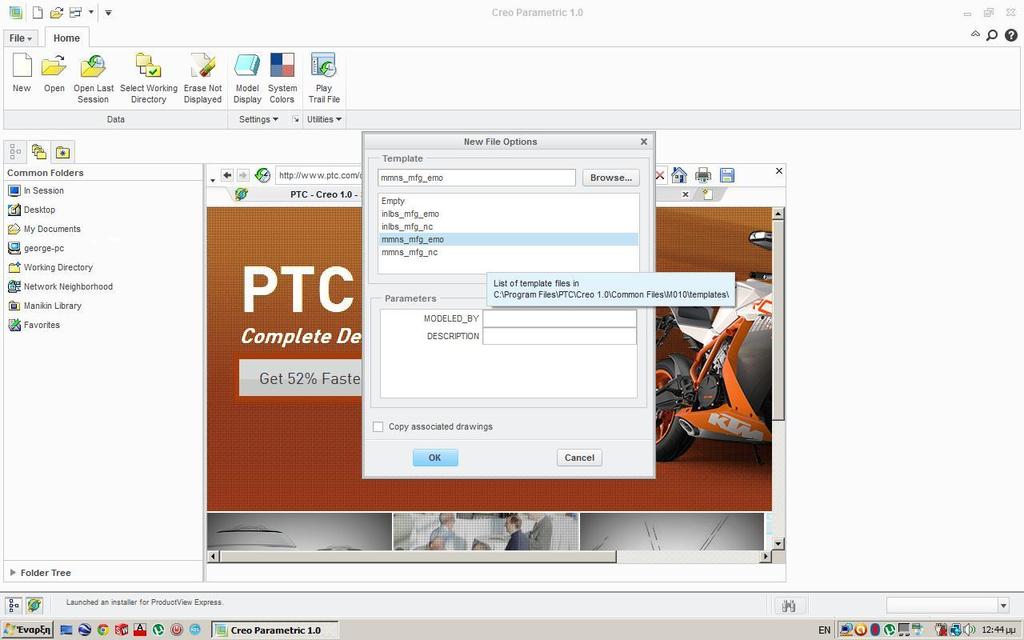This screenshot has height=640, width=1024.
Task: Select the mmns_mfg_emo template in the list
Action: coord(509,240)
